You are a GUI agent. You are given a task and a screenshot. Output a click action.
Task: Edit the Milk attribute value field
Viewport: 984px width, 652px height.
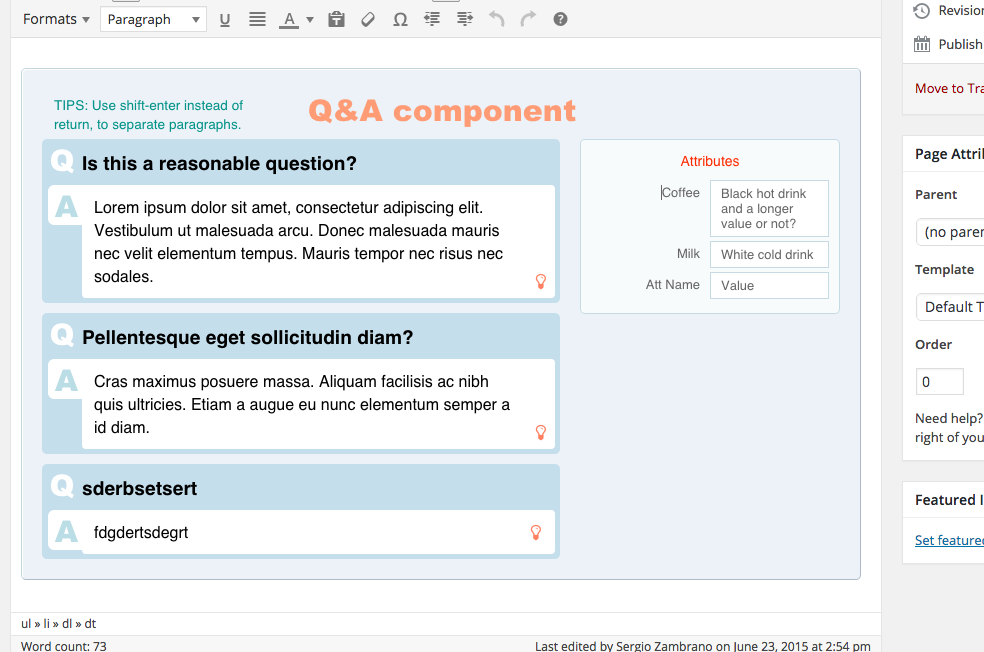point(769,254)
